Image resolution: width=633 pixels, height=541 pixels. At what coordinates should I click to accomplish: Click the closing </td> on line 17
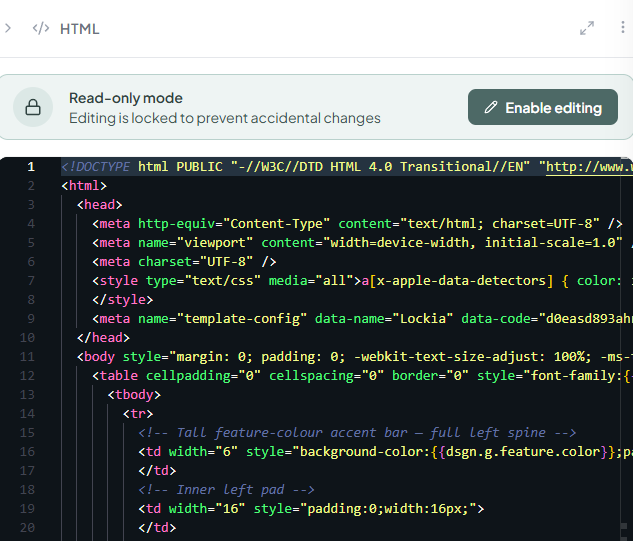point(157,470)
